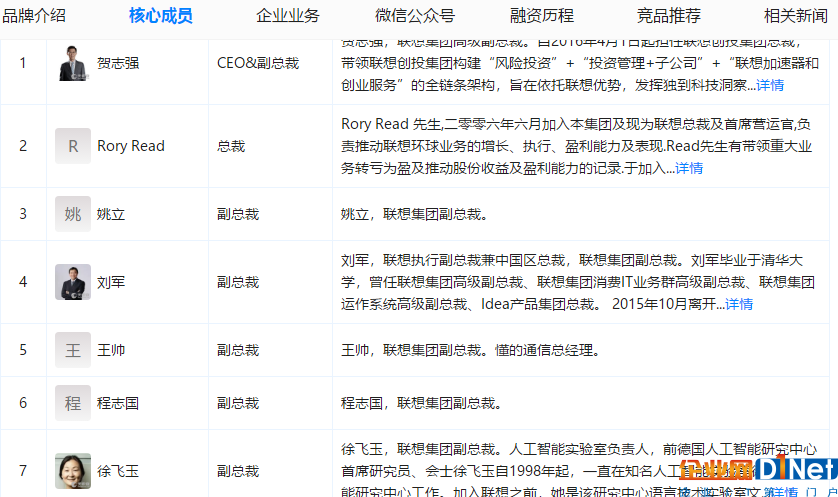
Task: Click row number 6 cell
Action: tap(23, 403)
